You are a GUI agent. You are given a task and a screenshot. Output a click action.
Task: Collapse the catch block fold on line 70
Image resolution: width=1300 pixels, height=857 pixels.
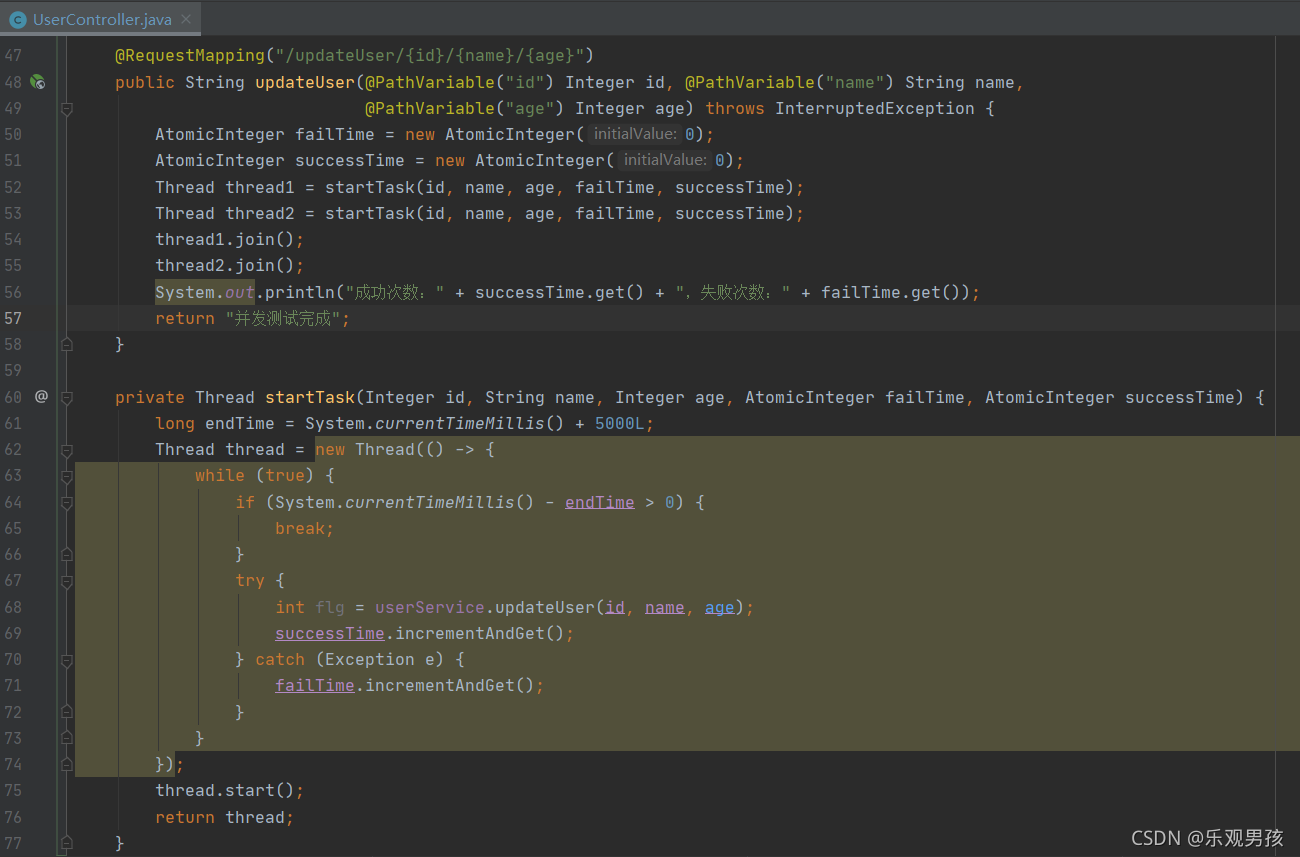(x=67, y=660)
